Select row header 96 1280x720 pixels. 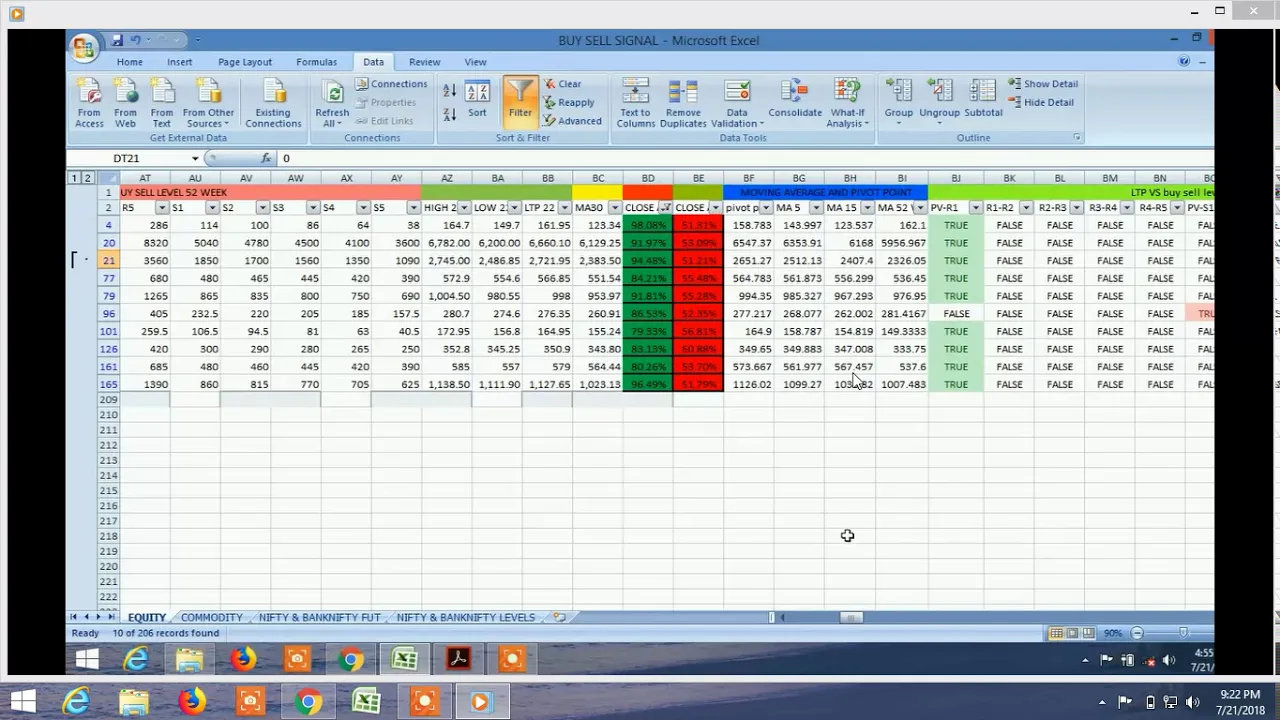click(x=108, y=313)
